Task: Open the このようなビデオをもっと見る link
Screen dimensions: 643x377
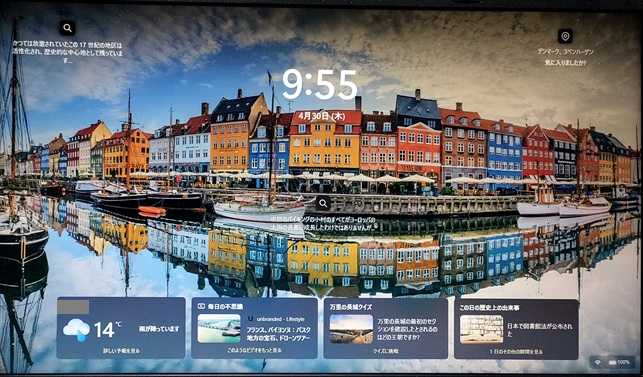Action: [254, 350]
